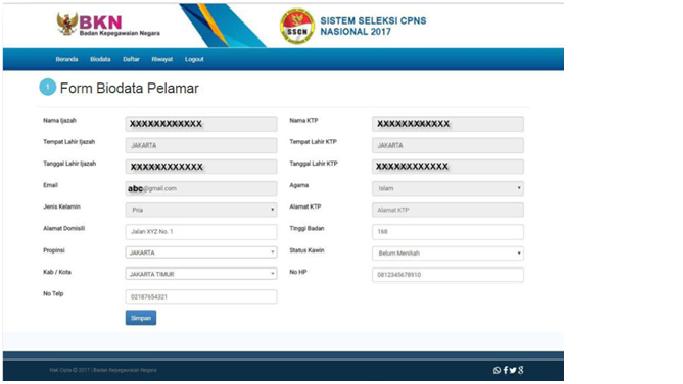The image size is (683, 384).
Task: Open Jenis Kelamin dropdown showing Pria
Action: [x=201, y=210]
